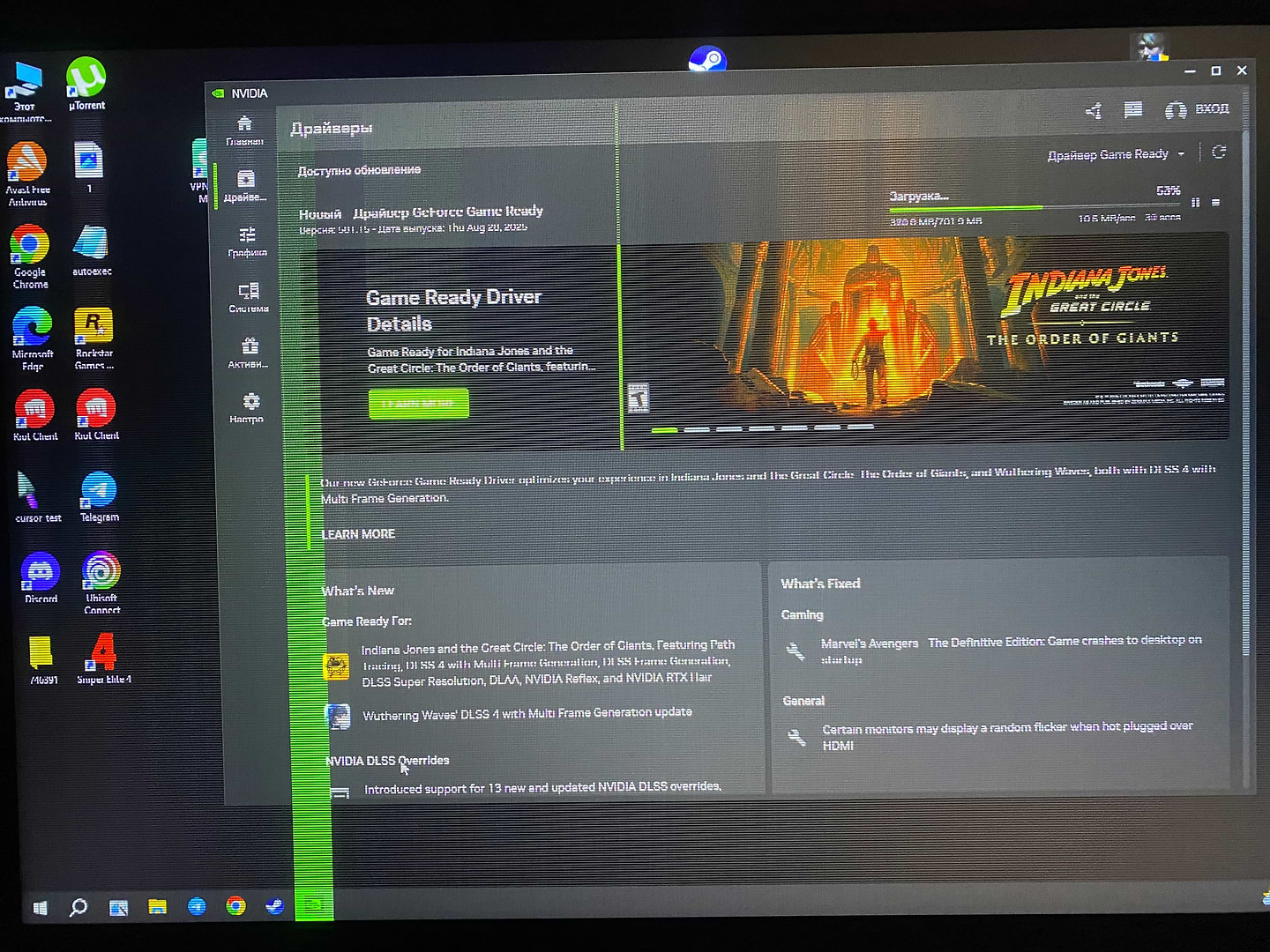Click LEARN MORE link below driver description
This screenshot has width=1270, height=952.
[x=358, y=534]
